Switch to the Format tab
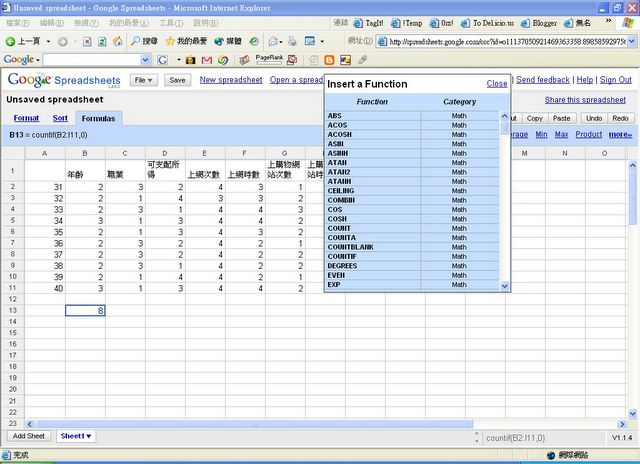 click(x=26, y=118)
